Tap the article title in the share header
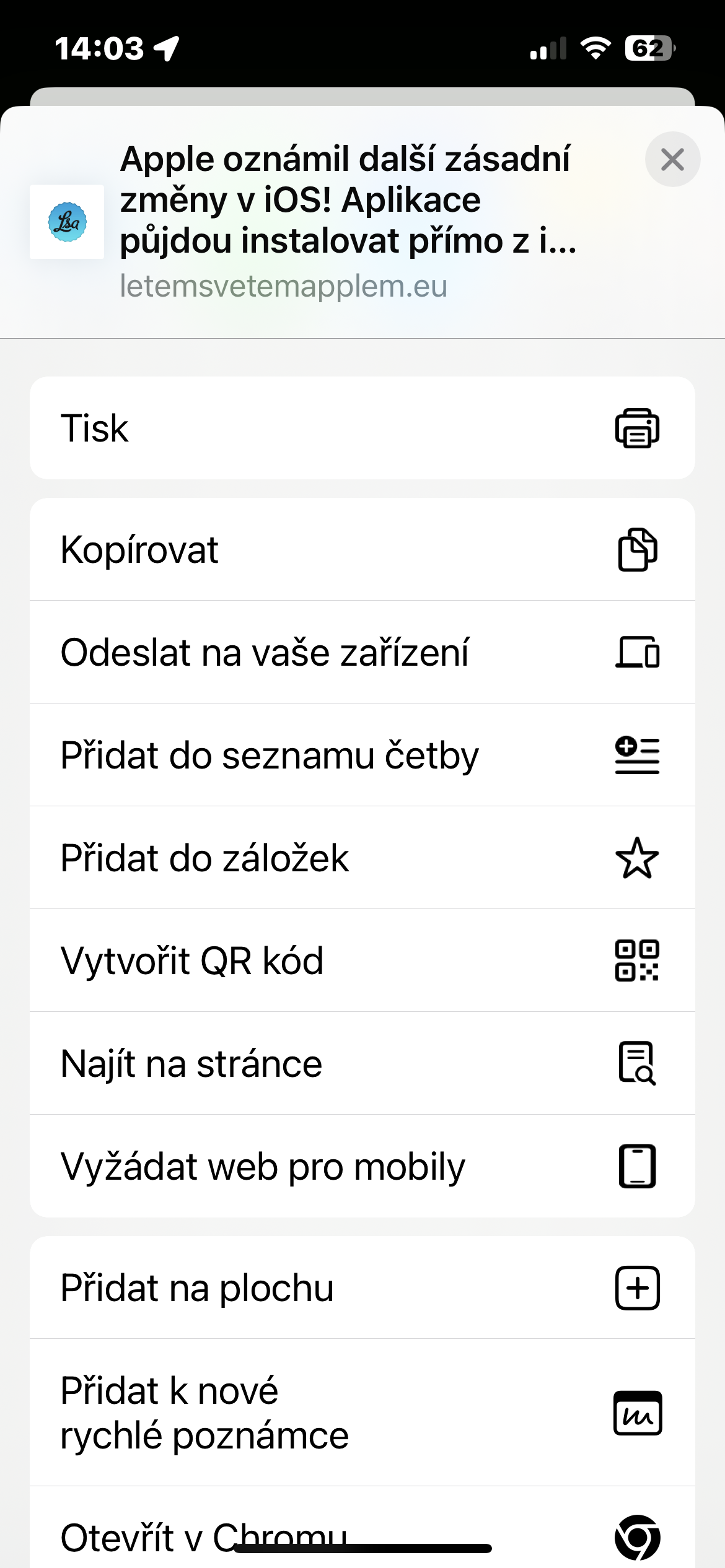The width and height of the screenshot is (725, 1568). click(347, 199)
